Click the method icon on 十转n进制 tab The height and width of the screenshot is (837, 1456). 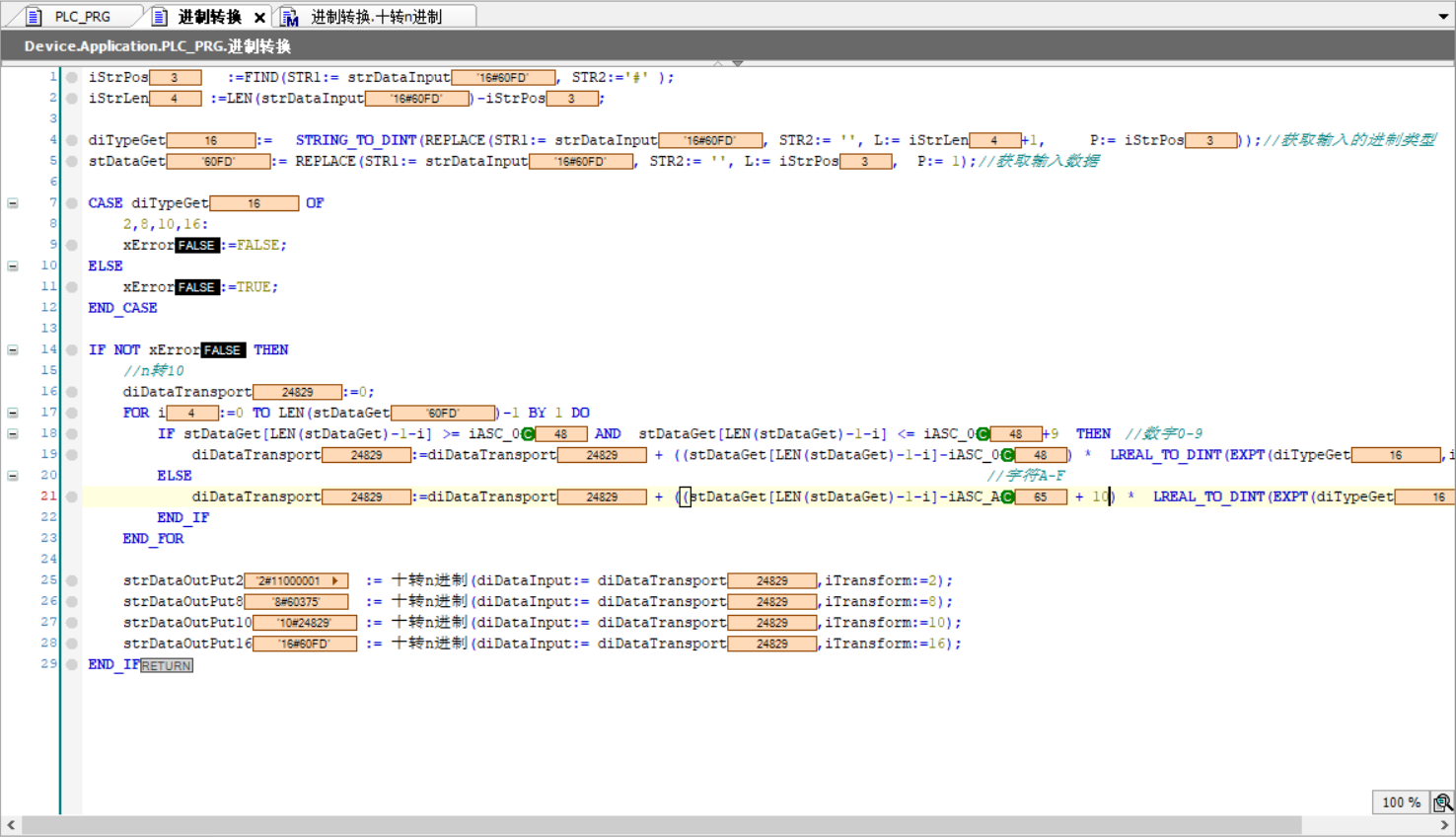coord(289,17)
